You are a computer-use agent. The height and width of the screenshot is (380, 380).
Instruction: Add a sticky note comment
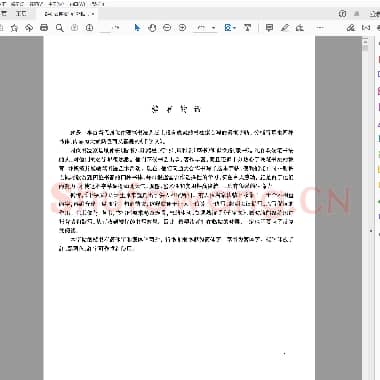tap(269, 28)
